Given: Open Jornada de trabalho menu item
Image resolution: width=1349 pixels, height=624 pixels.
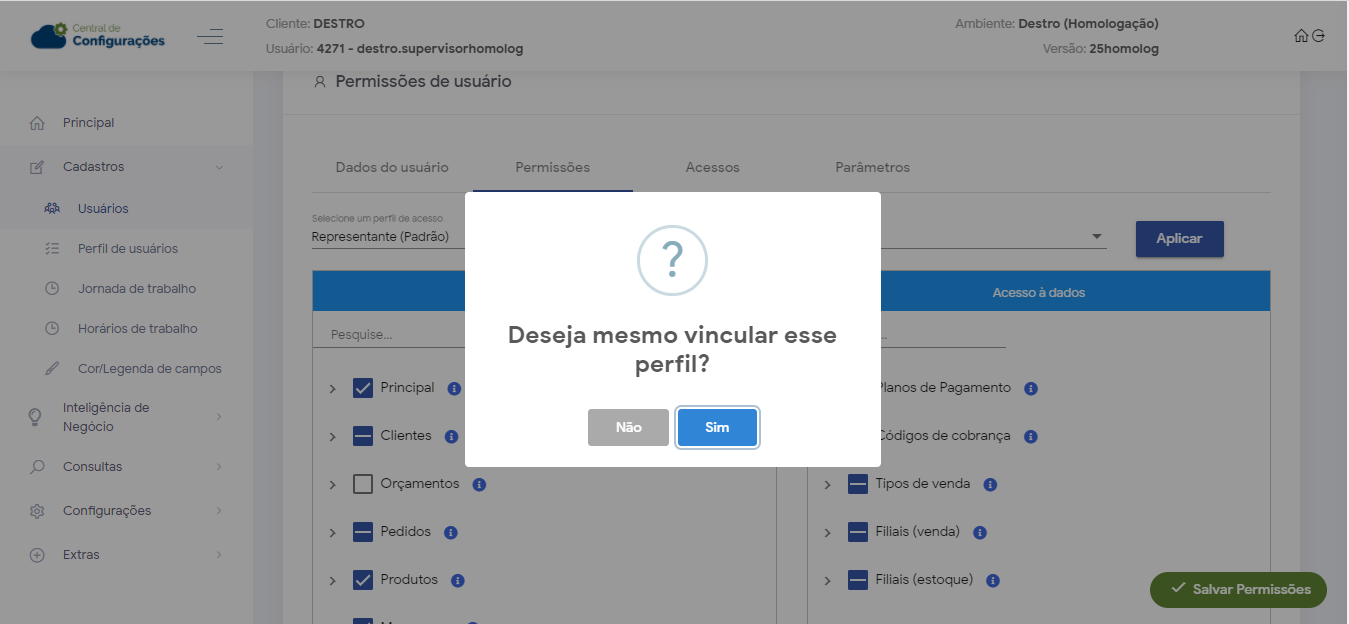Looking at the screenshot, I should tap(137, 288).
